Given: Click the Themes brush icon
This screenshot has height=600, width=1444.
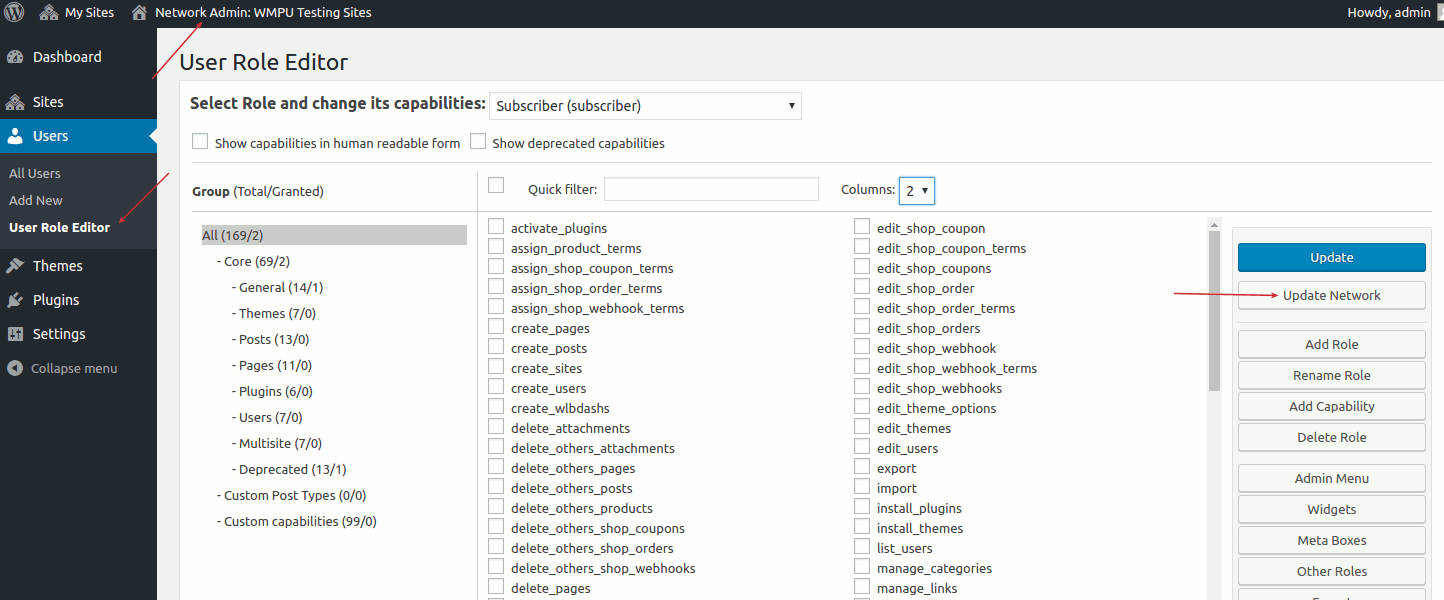Looking at the screenshot, I should pyautogui.click(x=15, y=266).
